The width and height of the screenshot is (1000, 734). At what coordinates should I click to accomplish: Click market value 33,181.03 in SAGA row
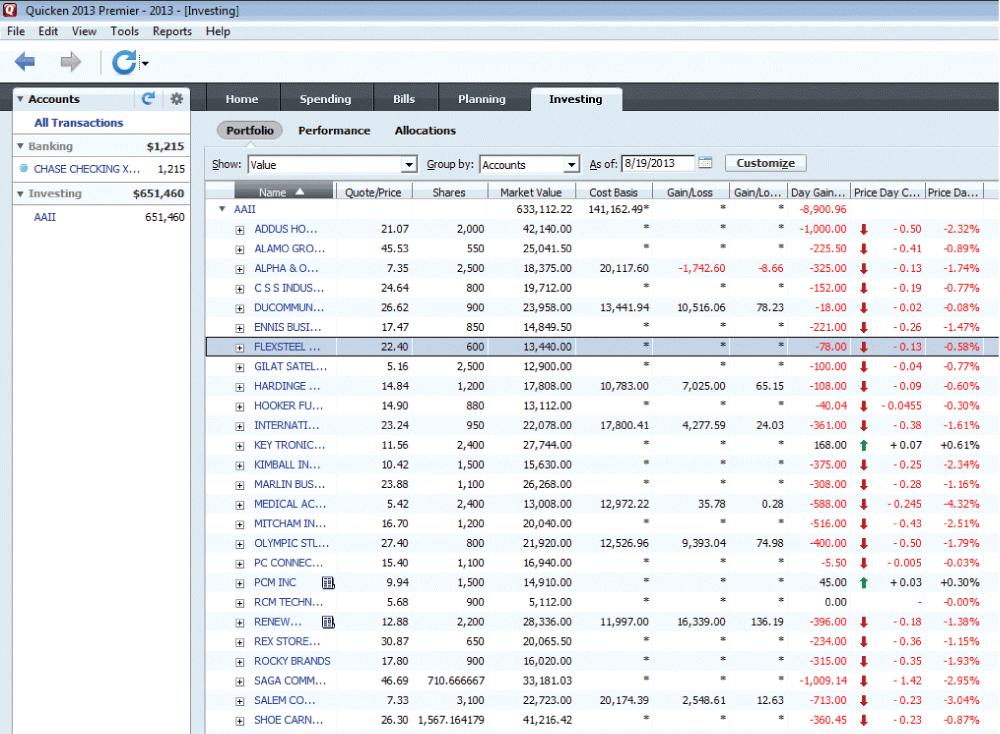click(547, 680)
